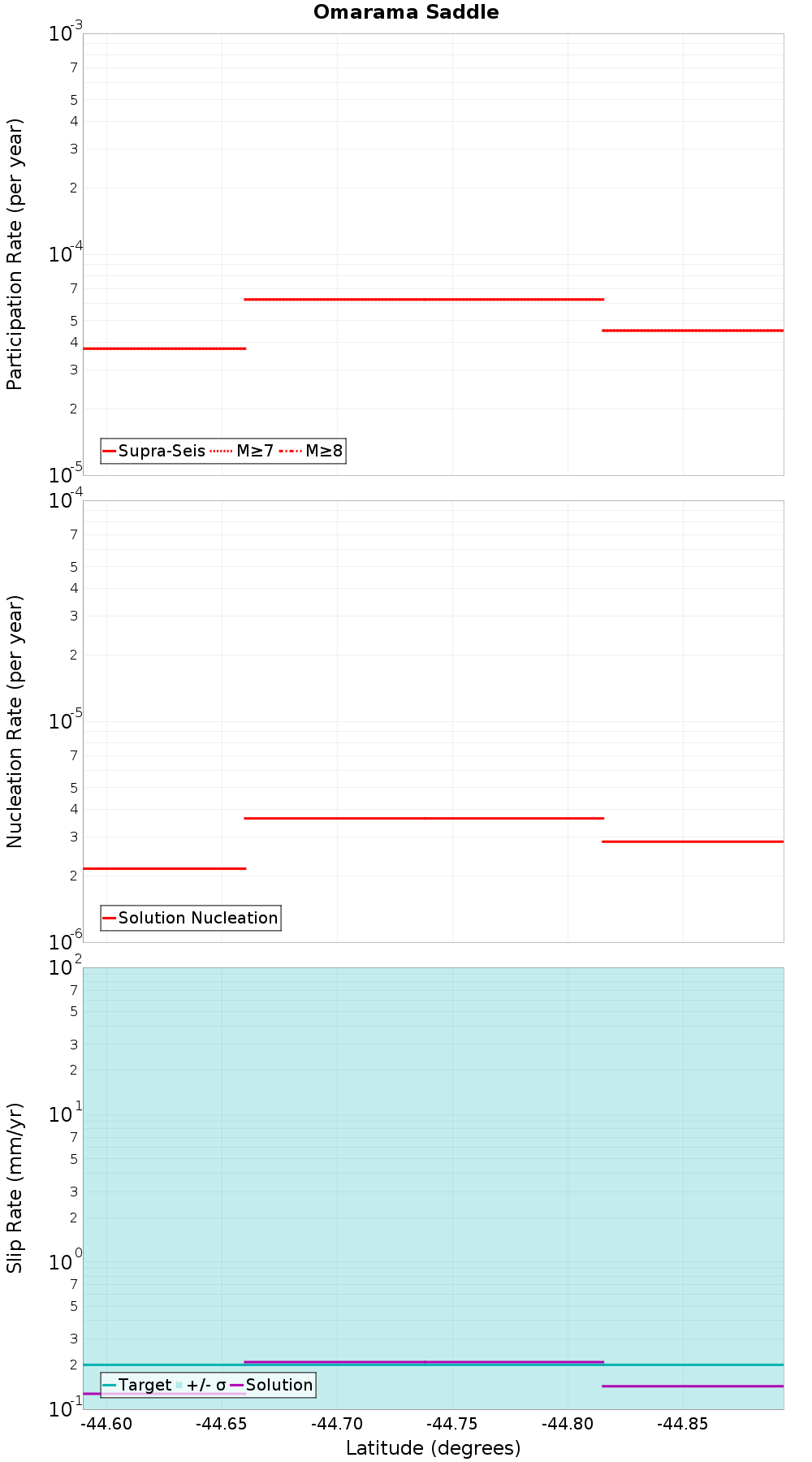Click the +/- σ legend swatch
The height and width of the screenshot is (1462, 812).
(x=180, y=1385)
